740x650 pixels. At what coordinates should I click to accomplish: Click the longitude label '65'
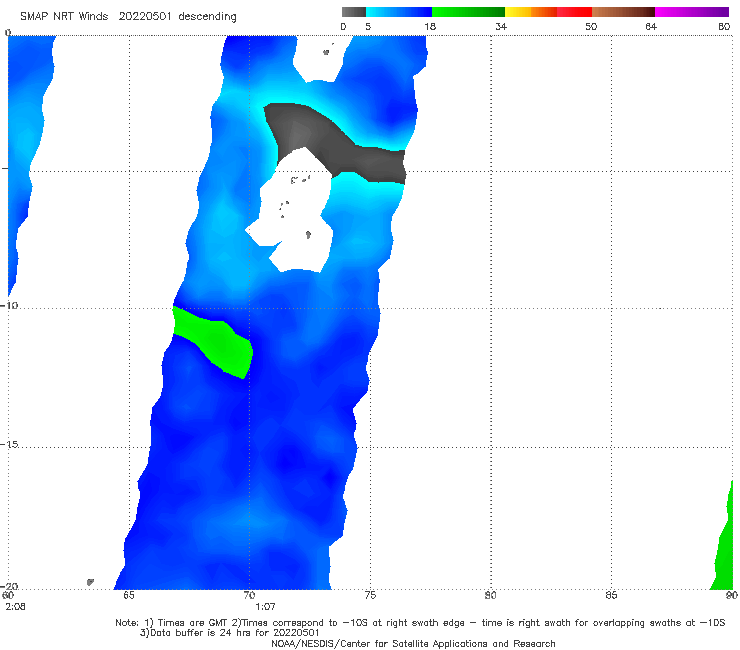click(129, 595)
